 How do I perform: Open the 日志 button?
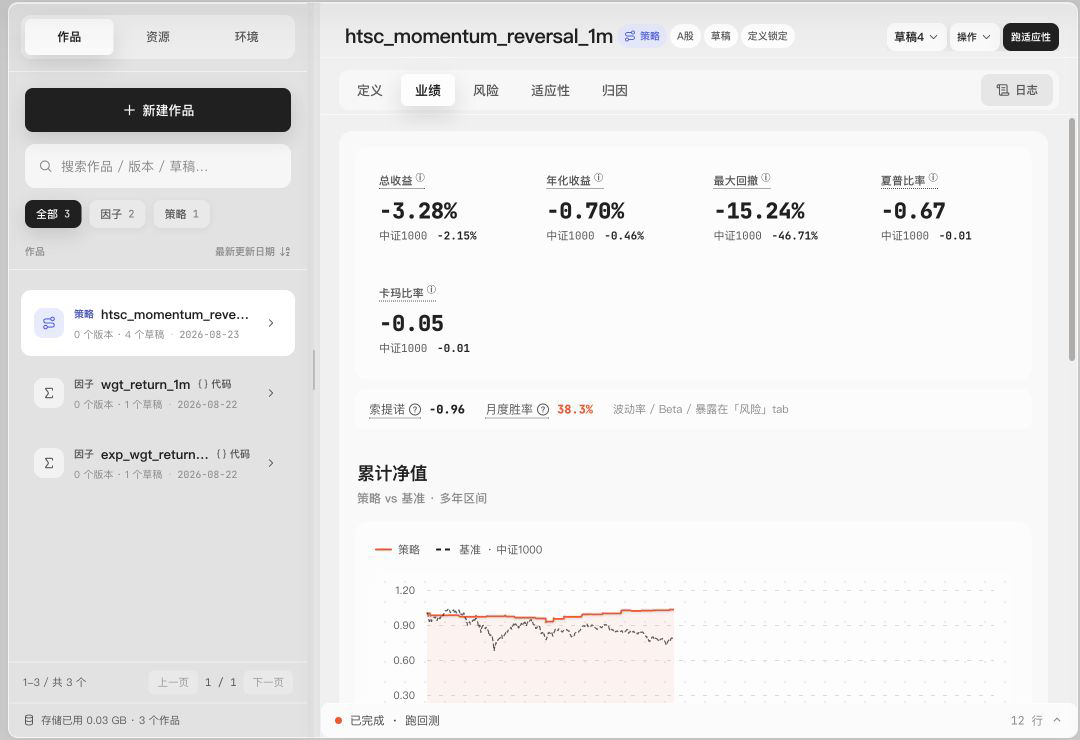click(x=1017, y=90)
